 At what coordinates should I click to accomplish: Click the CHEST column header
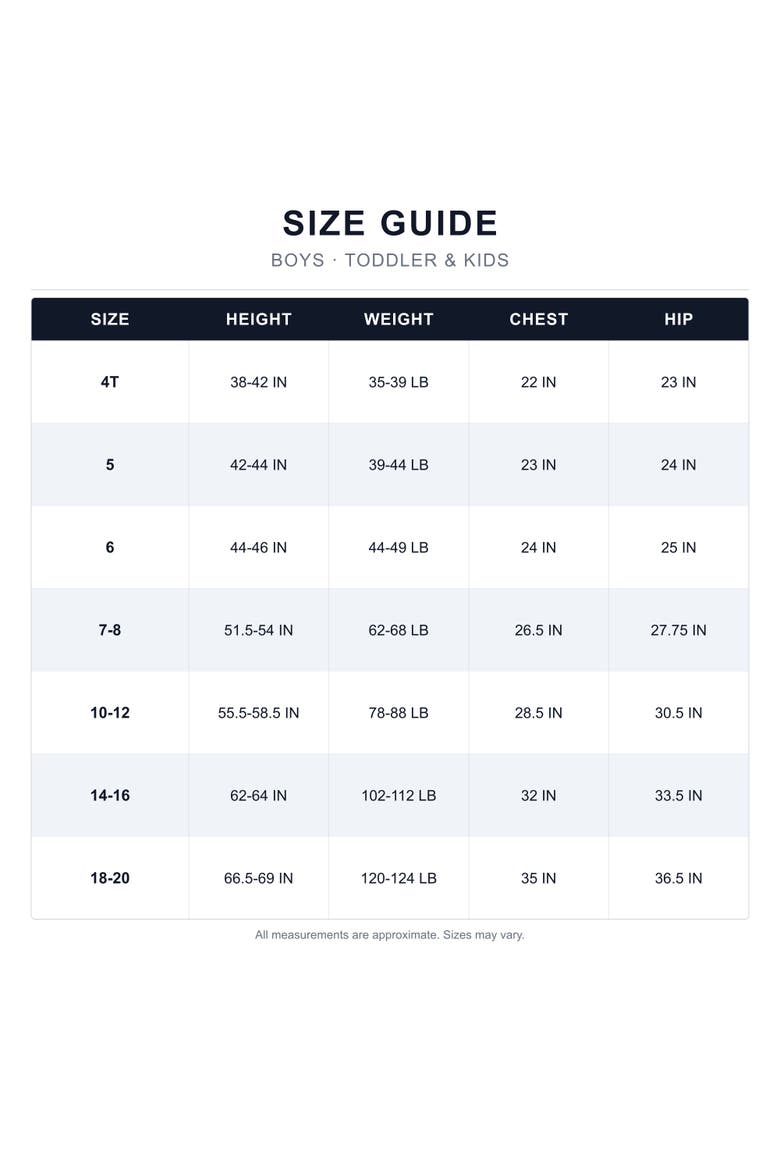[x=538, y=319]
